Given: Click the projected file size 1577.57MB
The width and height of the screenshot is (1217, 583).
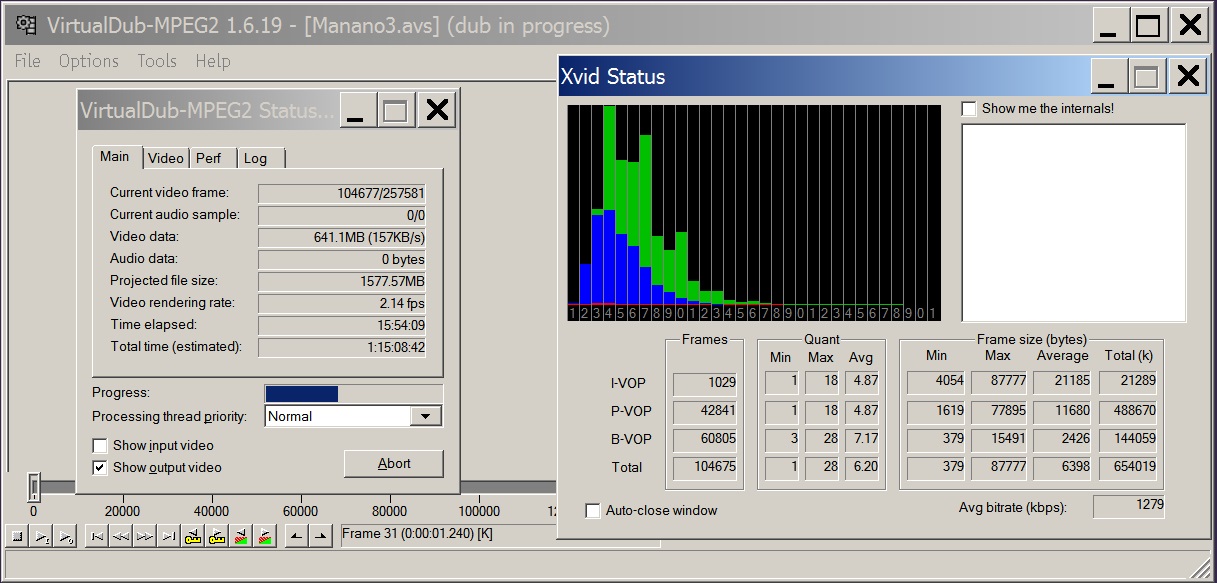Looking at the screenshot, I should [x=342, y=281].
